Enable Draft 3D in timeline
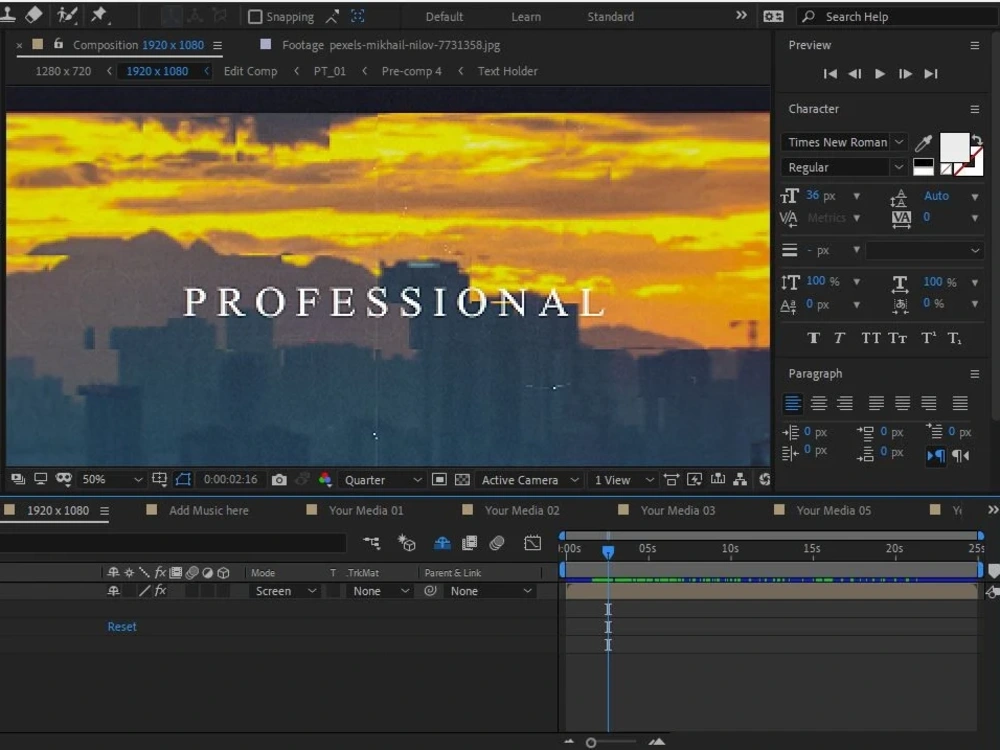This screenshot has height=750, width=1000. pos(406,543)
